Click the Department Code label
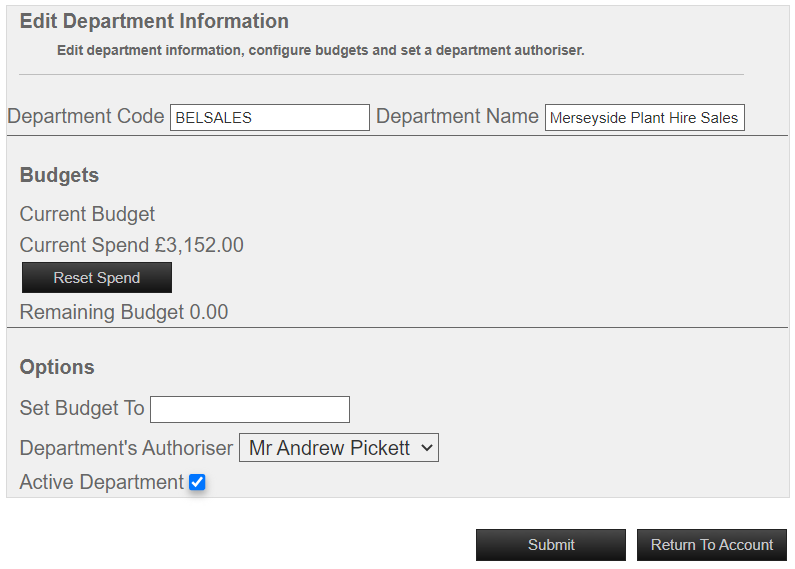 click(86, 116)
